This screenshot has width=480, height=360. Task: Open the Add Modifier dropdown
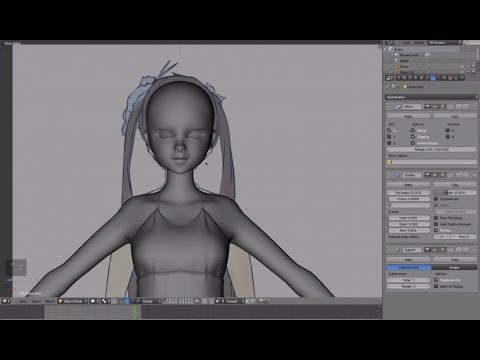[432, 97]
